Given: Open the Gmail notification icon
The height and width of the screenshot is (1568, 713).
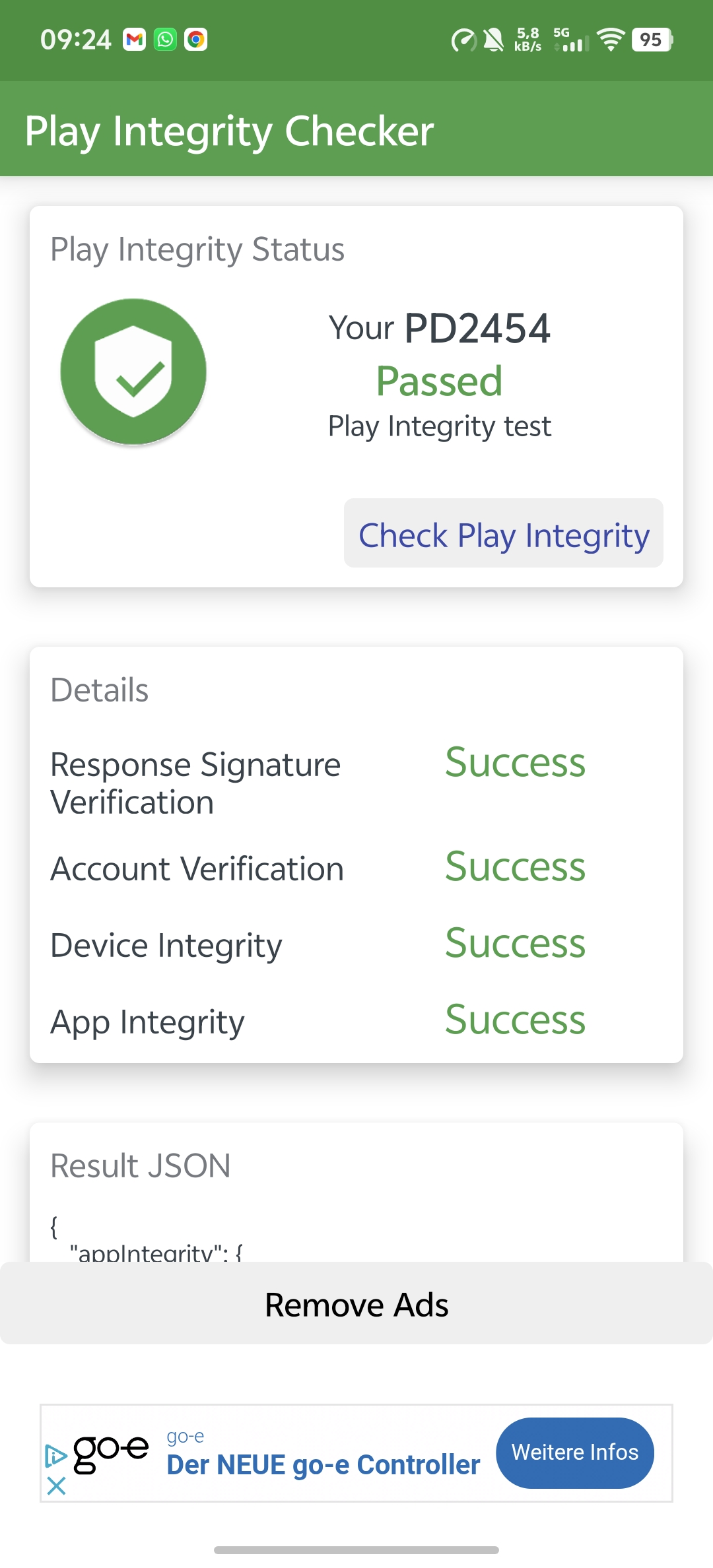Looking at the screenshot, I should [135, 40].
